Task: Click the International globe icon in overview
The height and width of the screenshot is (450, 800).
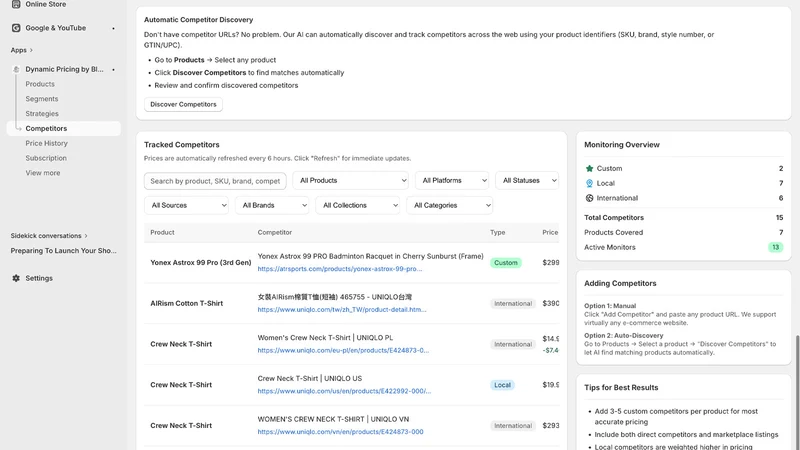Action: pos(589,198)
